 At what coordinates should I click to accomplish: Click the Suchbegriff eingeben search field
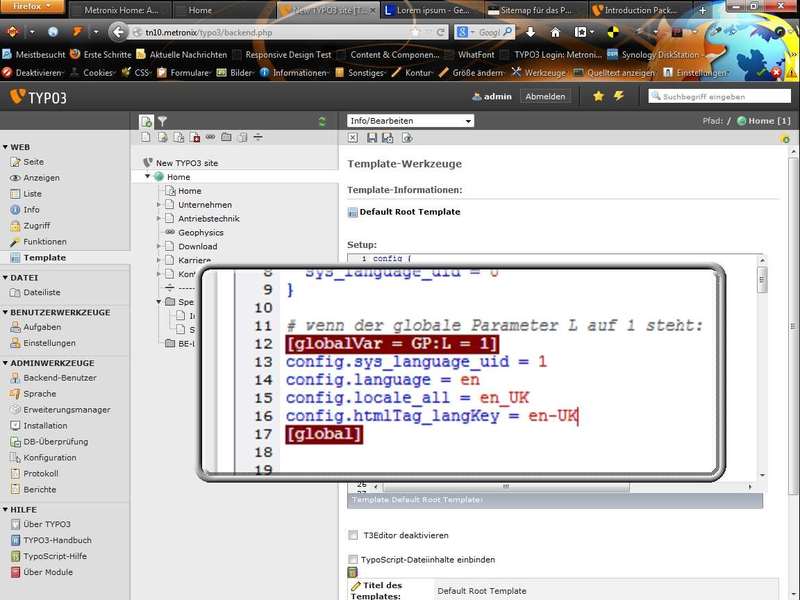pos(724,96)
